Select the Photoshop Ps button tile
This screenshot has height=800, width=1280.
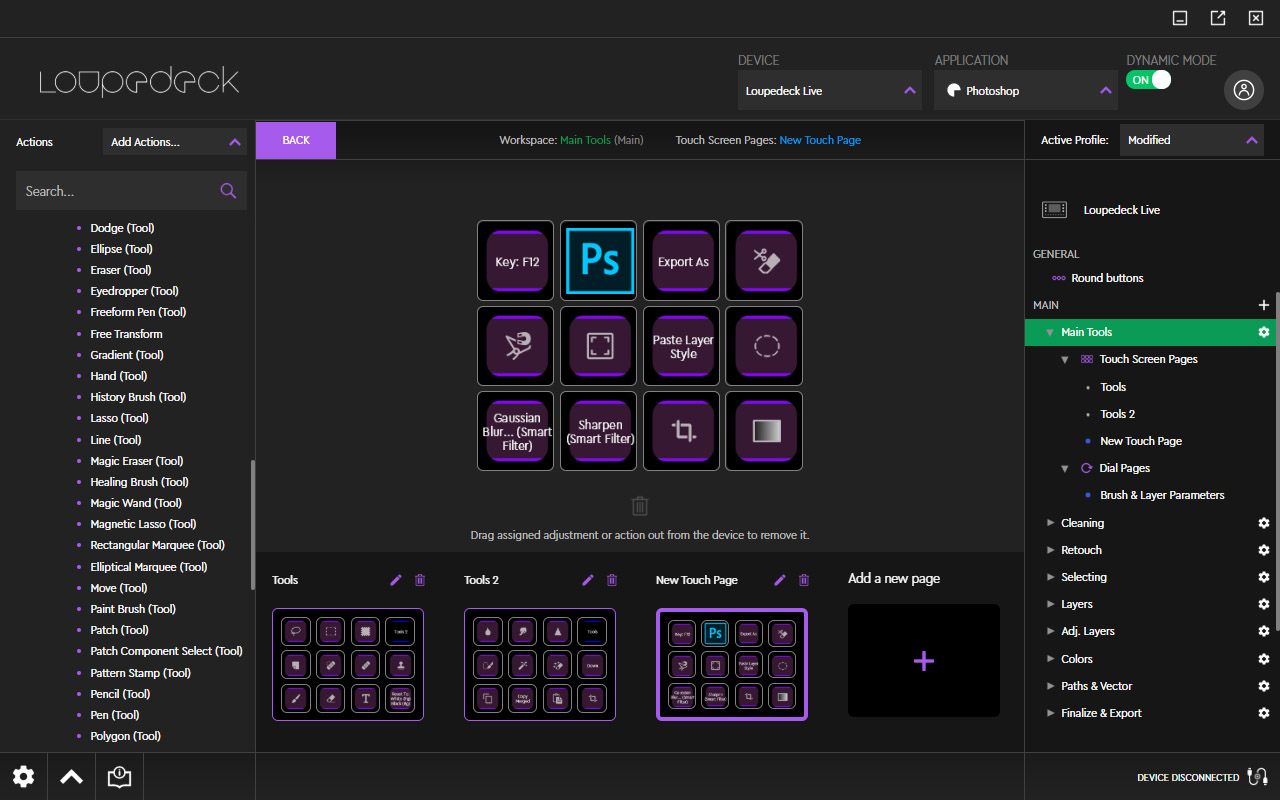598,261
